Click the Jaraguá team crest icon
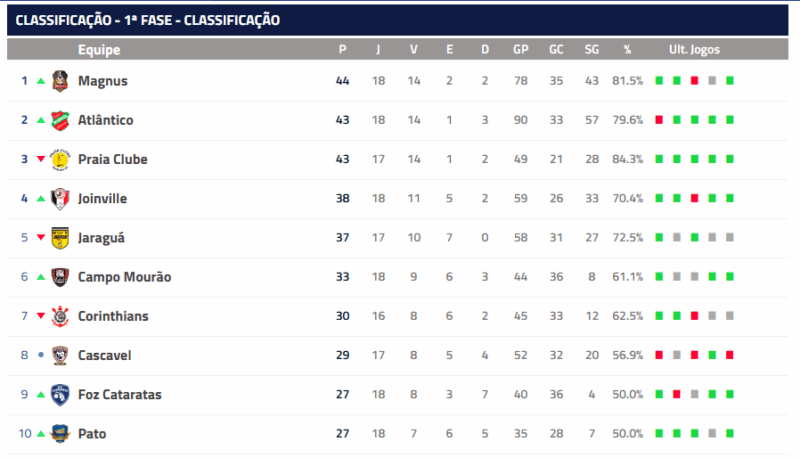 pyautogui.click(x=61, y=238)
